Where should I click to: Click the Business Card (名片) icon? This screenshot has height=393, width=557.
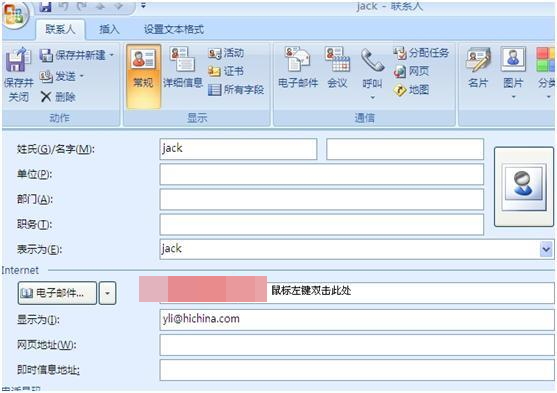tap(478, 60)
